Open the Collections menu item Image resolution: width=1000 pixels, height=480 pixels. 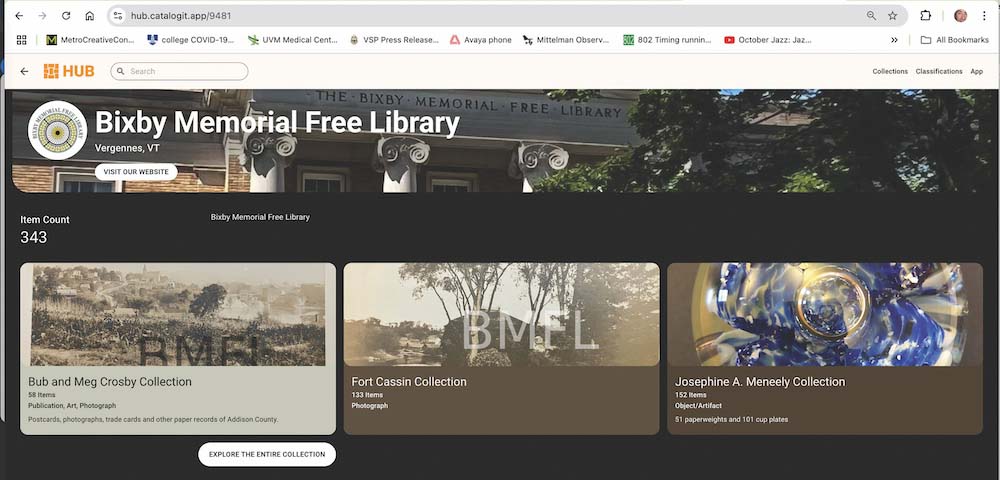tap(889, 72)
